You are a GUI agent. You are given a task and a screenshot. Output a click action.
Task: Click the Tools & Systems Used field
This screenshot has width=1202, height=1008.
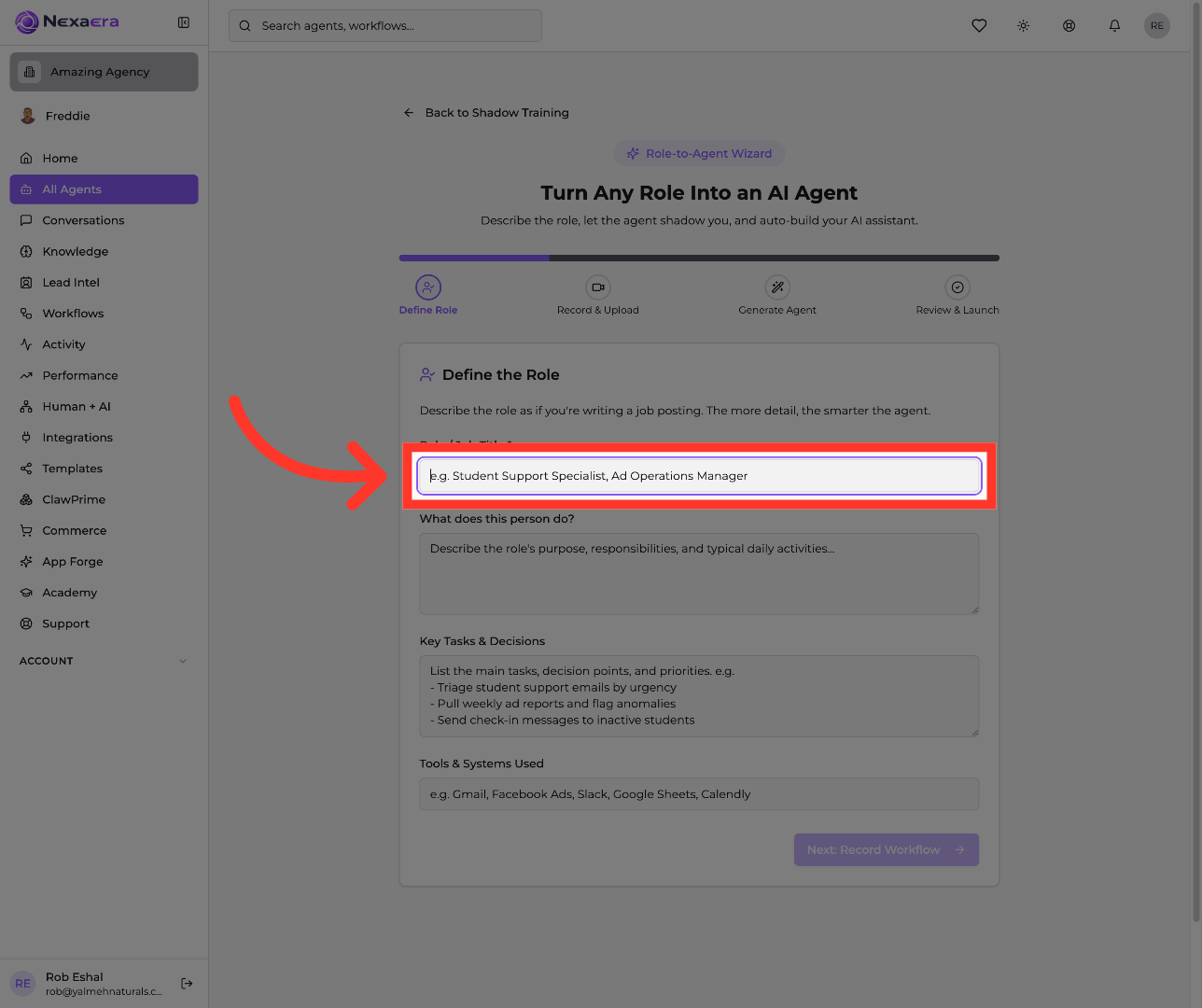pyautogui.click(x=699, y=794)
